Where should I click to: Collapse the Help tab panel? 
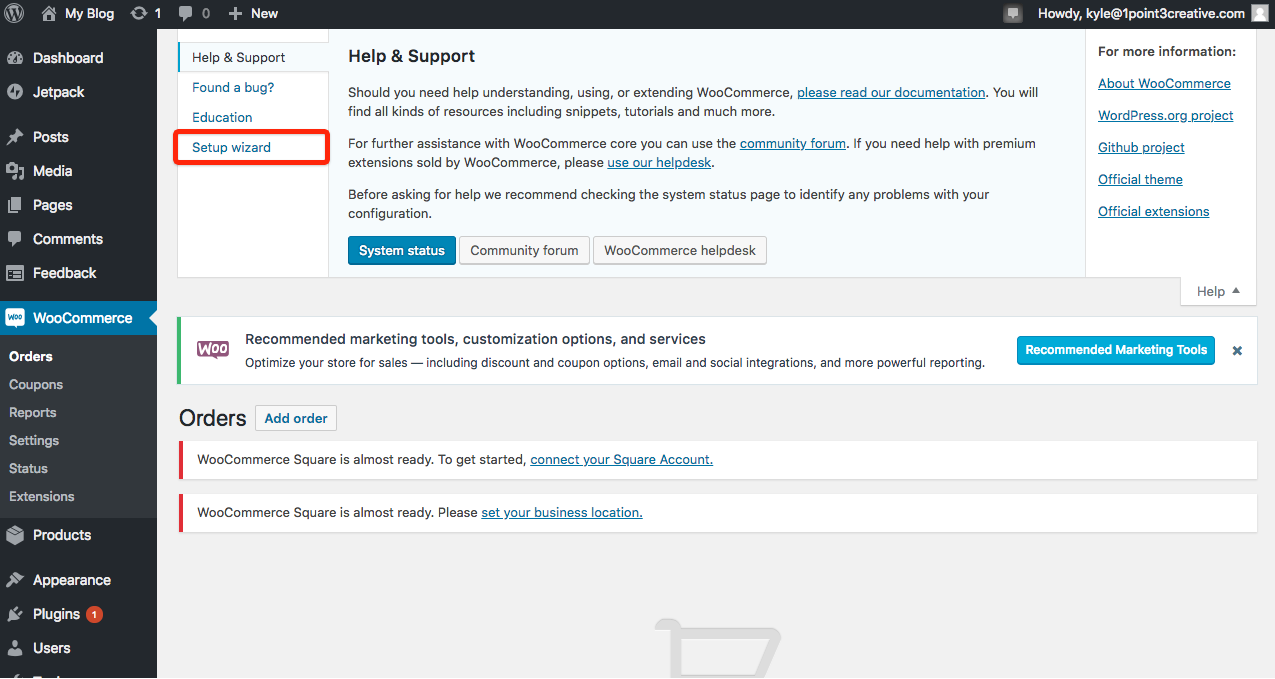click(x=1218, y=291)
